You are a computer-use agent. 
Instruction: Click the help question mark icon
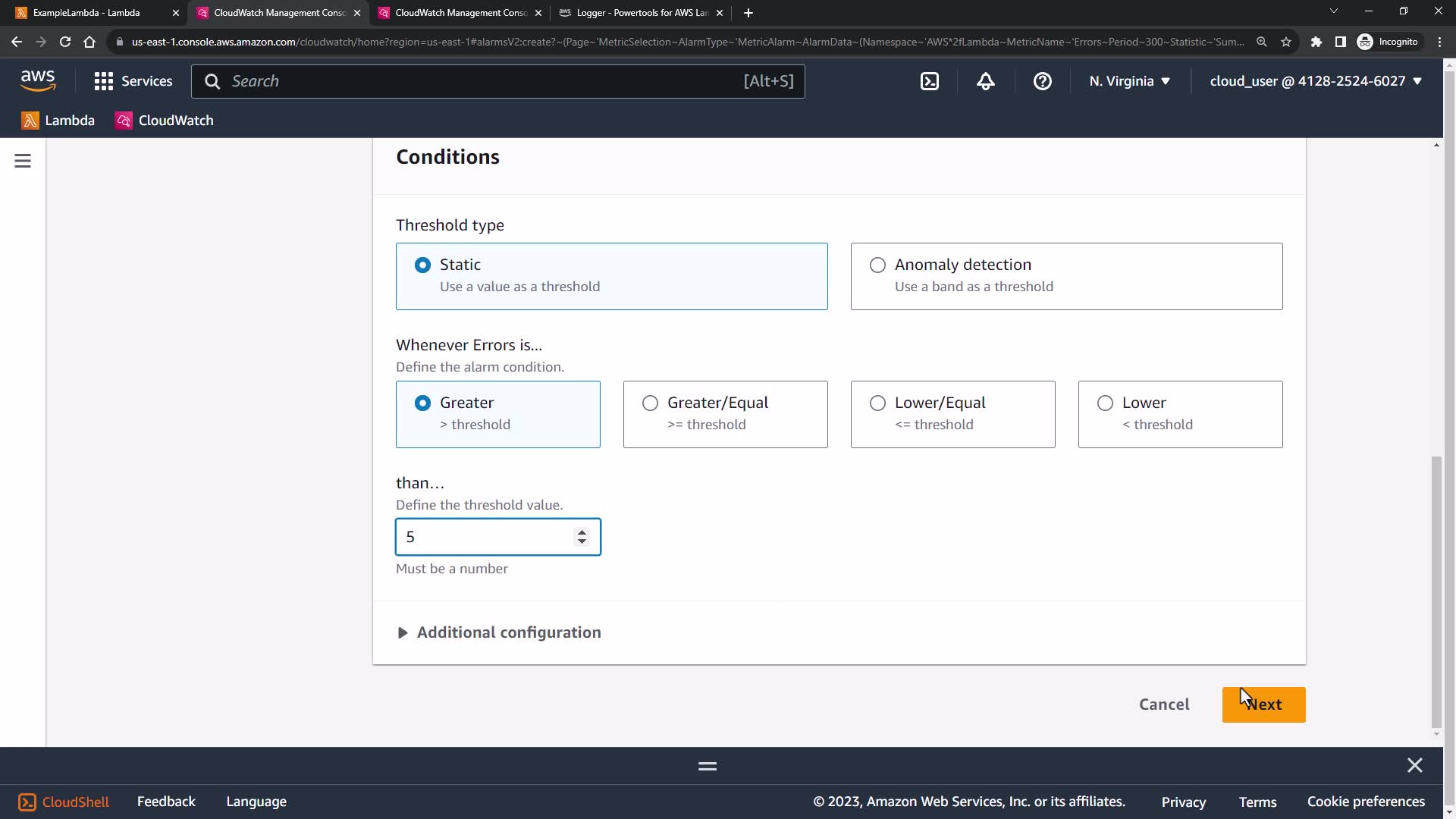[x=1042, y=81]
